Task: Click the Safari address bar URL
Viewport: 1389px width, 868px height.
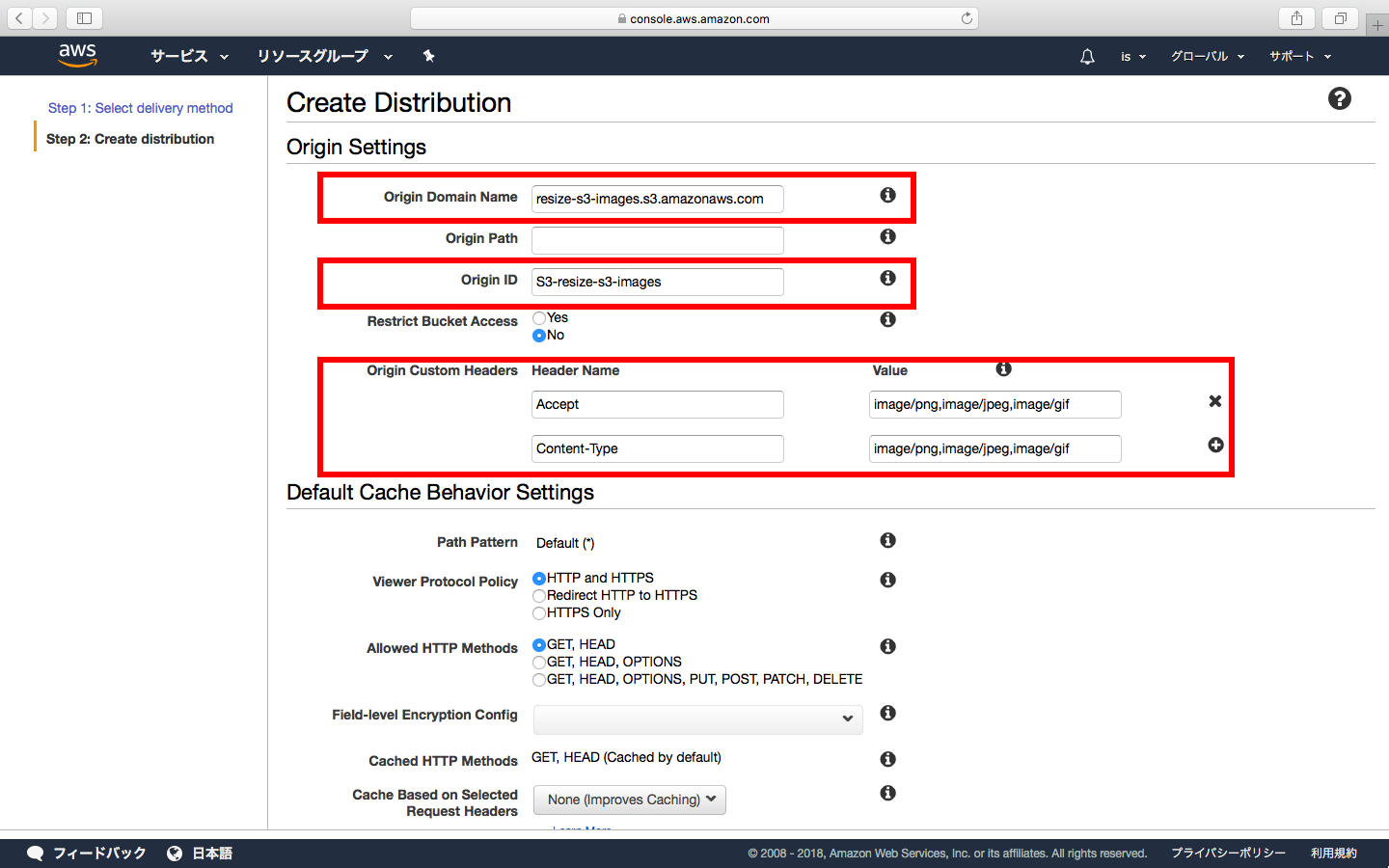Action: (694, 18)
